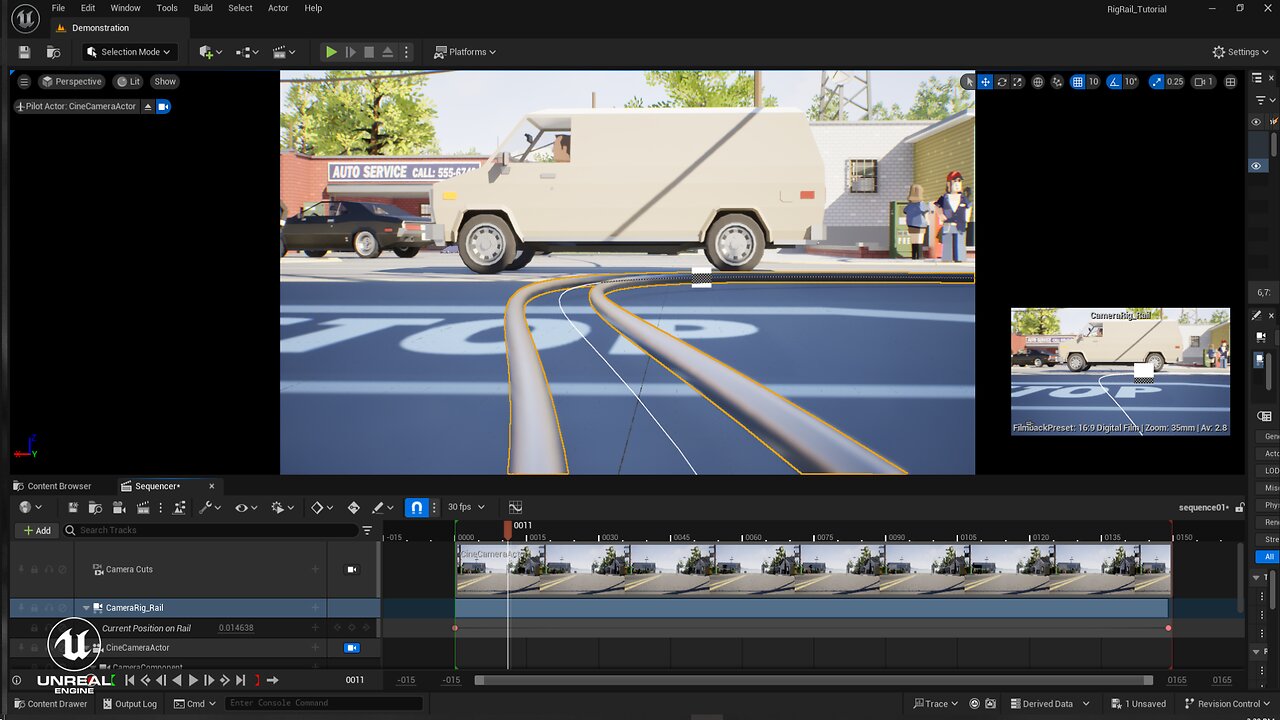
Task: Open the Actor menu
Action: point(278,8)
